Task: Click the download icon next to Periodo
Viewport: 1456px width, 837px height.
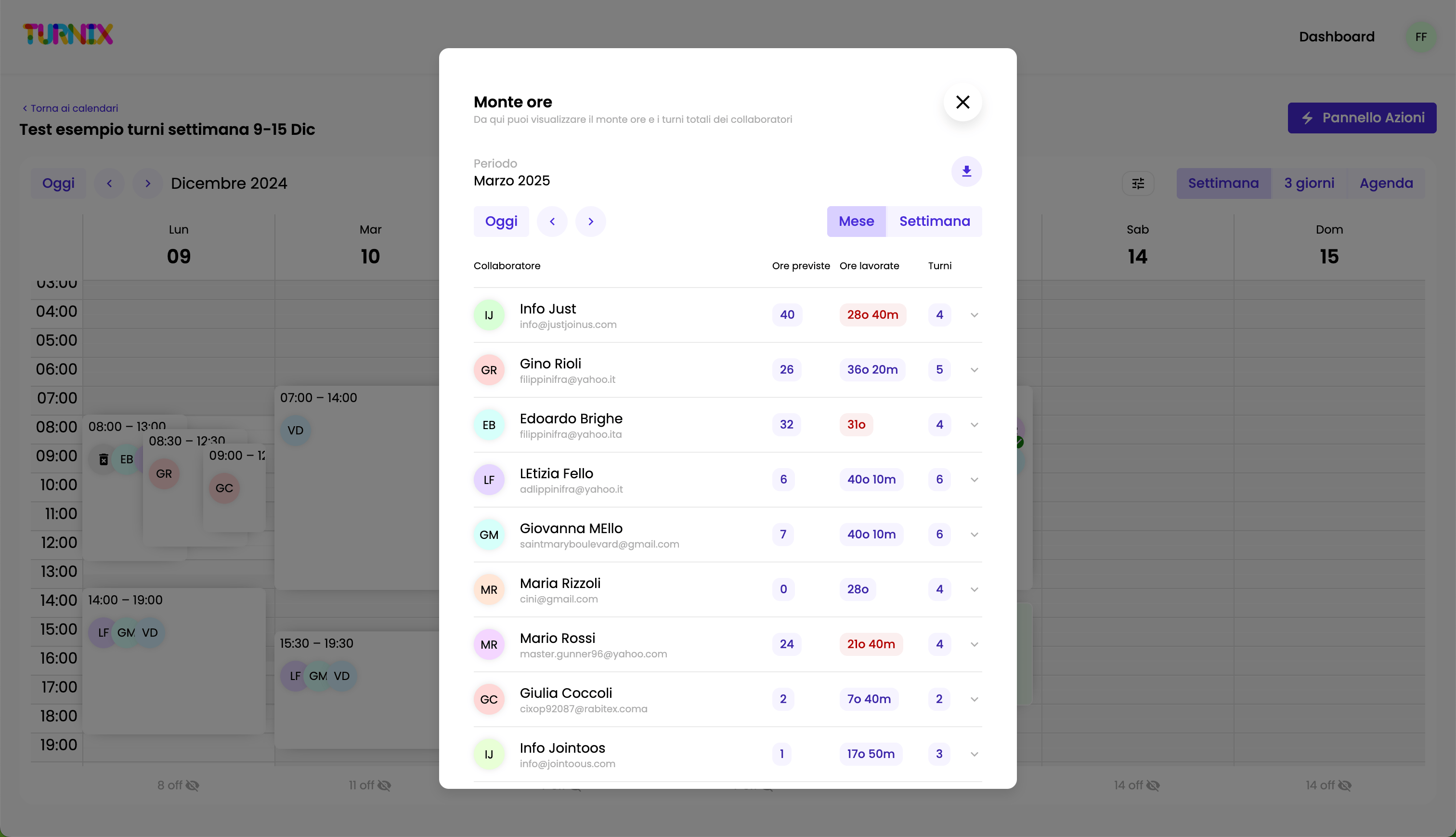Action: (966, 171)
